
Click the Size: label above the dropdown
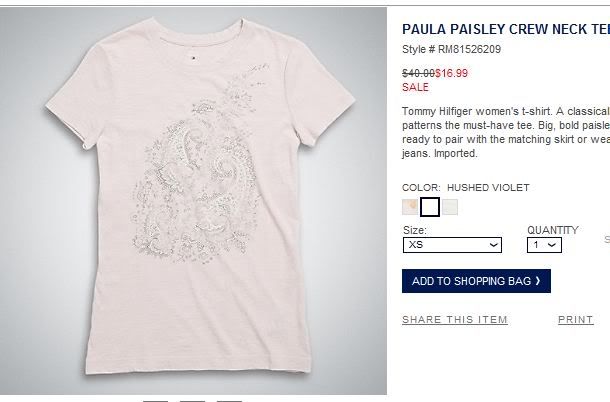(415, 230)
